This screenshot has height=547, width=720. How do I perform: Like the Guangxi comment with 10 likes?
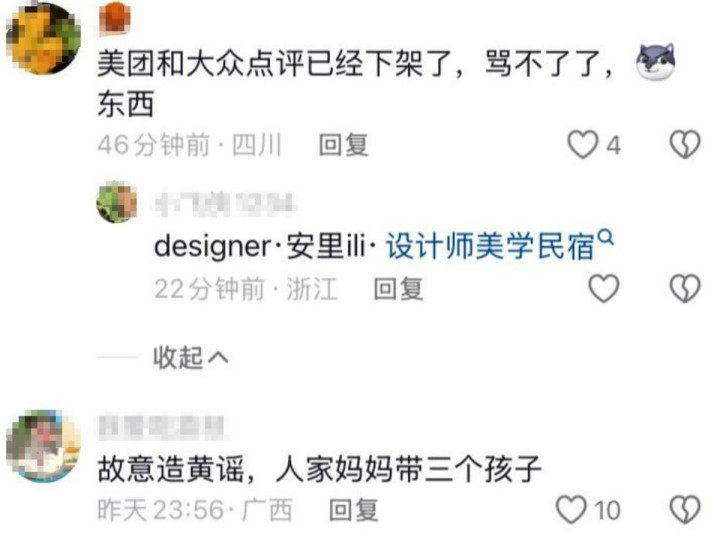coord(571,509)
